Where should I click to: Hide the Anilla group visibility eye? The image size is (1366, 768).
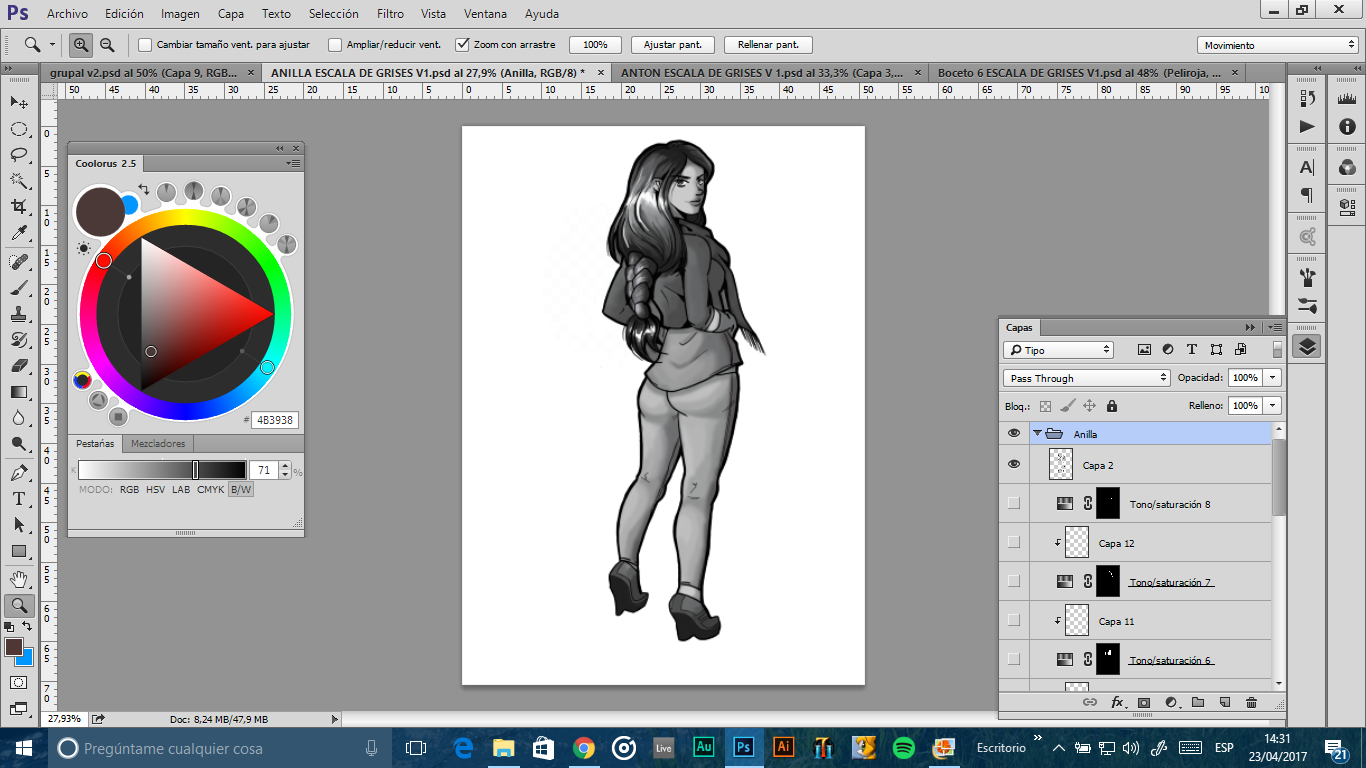point(1014,433)
